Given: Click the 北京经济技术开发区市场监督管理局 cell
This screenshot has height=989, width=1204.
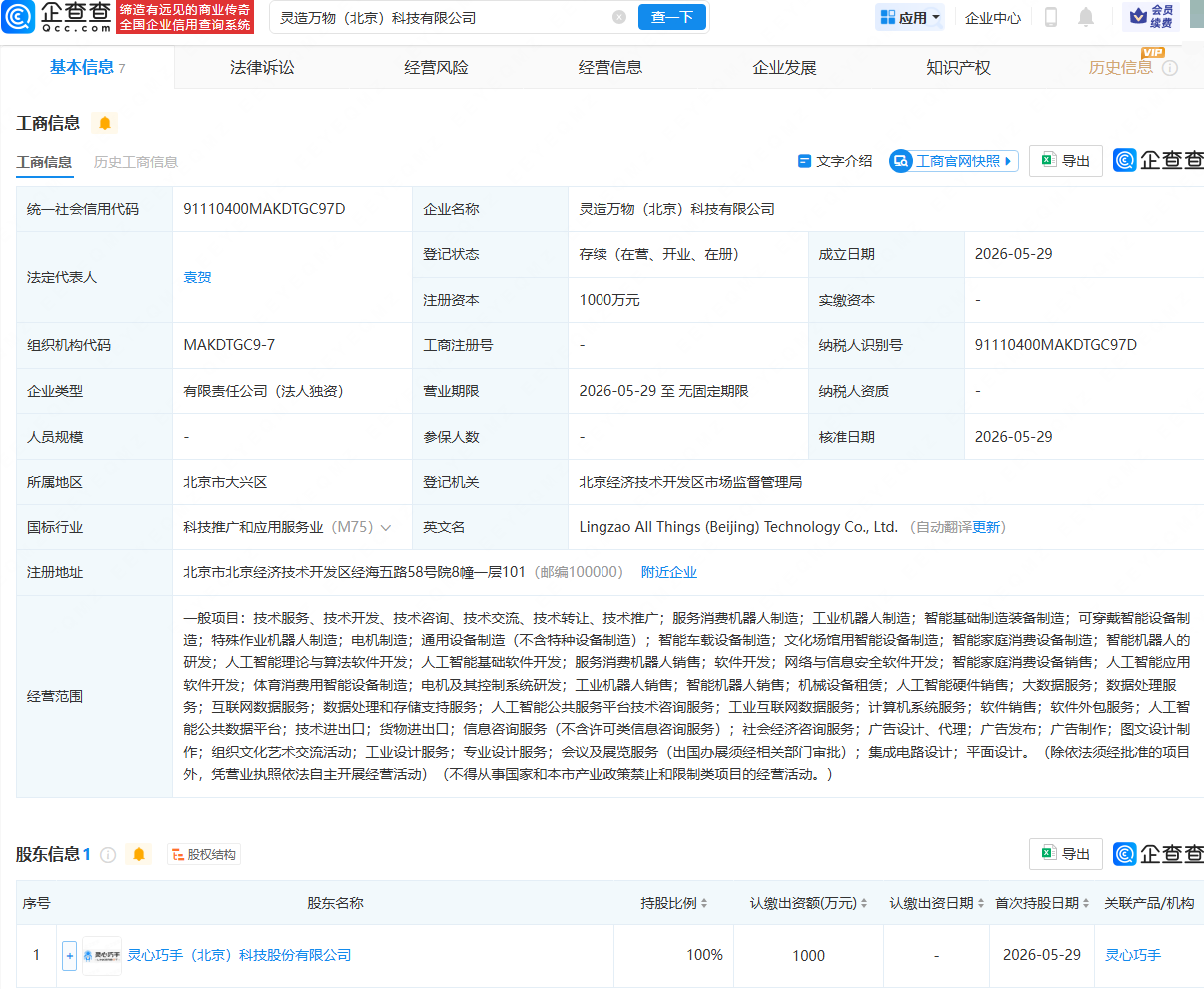Looking at the screenshot, I should [690, 482].
